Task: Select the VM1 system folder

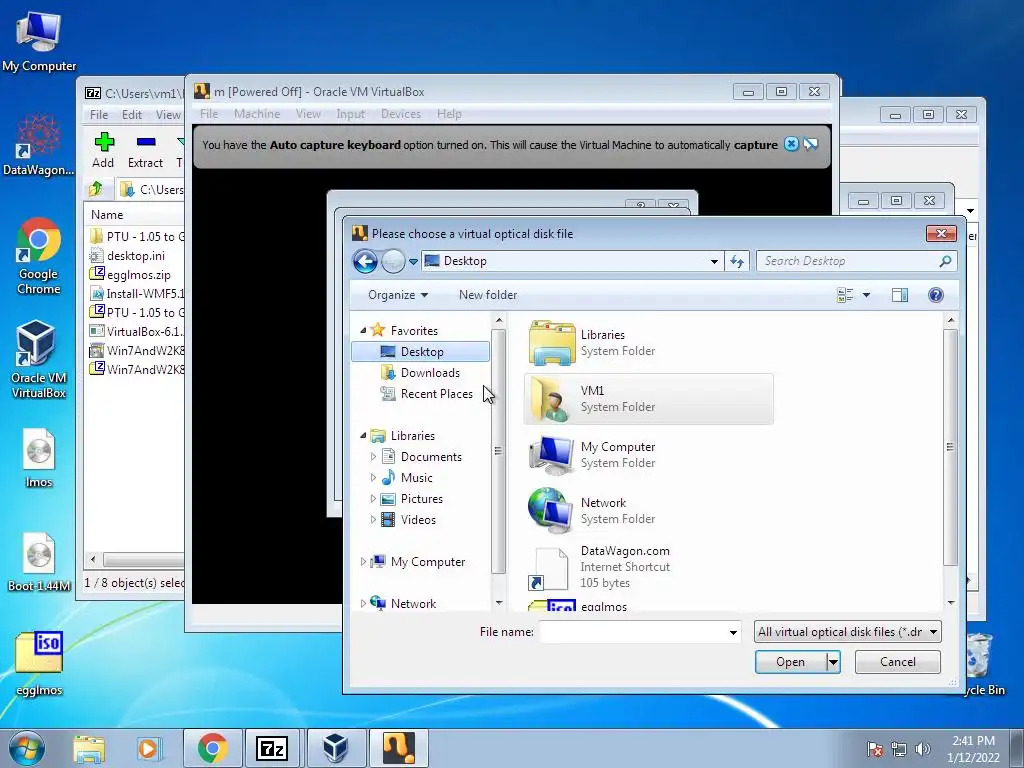Action: [648, 399]
